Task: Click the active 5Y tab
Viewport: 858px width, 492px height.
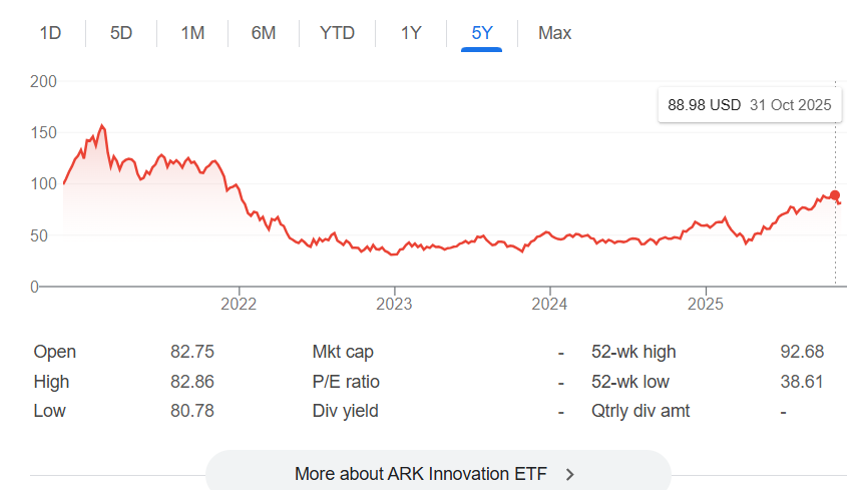Action: (x=482, y=33)
